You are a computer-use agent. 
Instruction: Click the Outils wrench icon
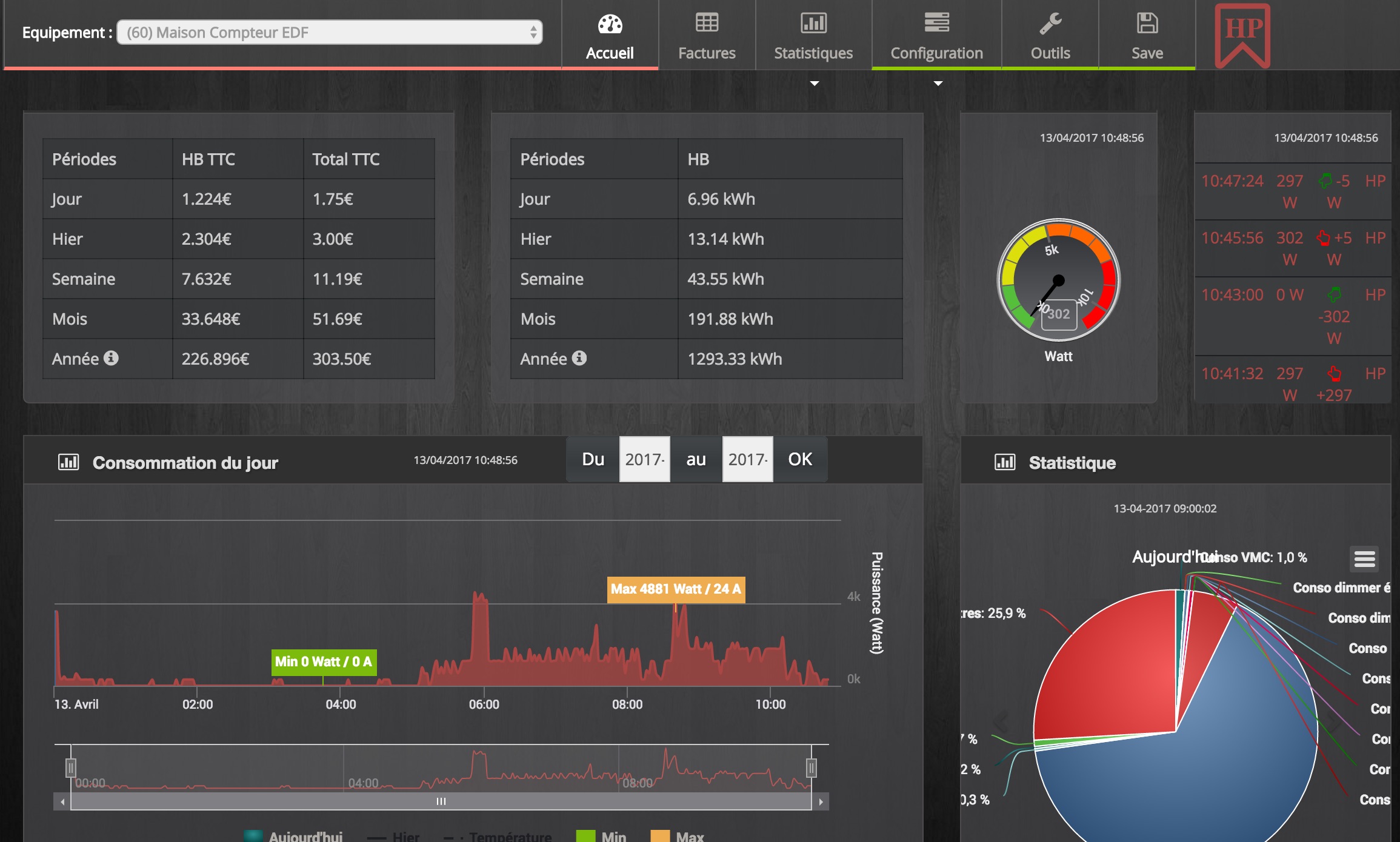point(1050,23)
